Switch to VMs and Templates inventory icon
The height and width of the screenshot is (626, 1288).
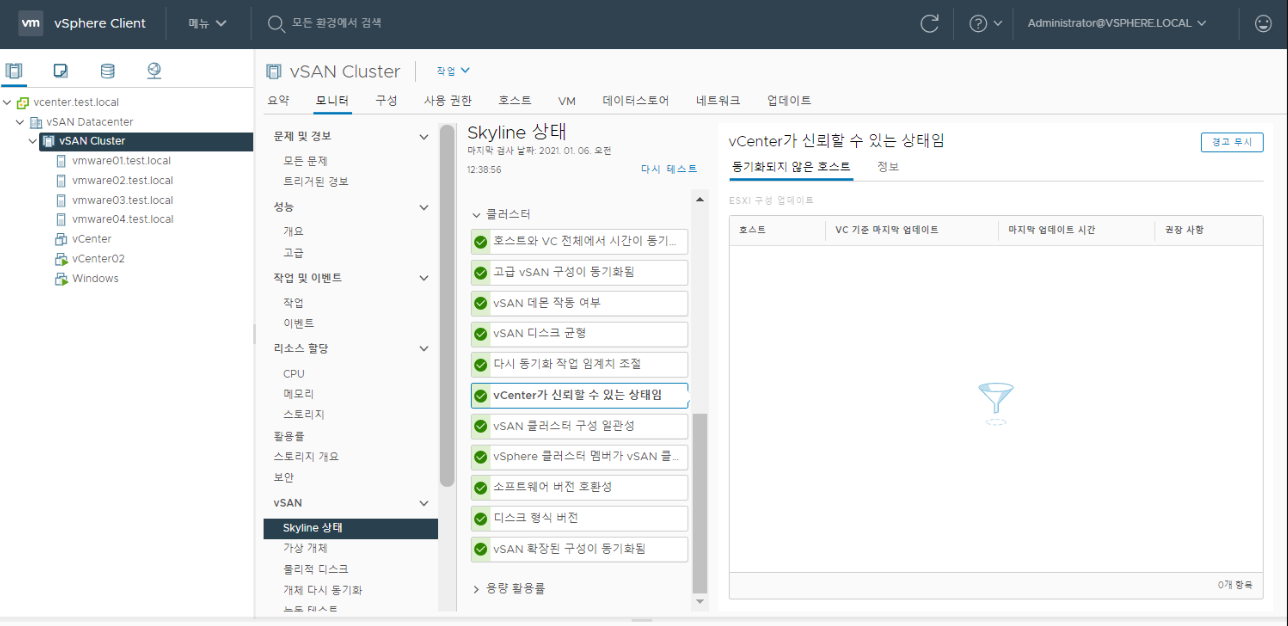pos(61,71)
